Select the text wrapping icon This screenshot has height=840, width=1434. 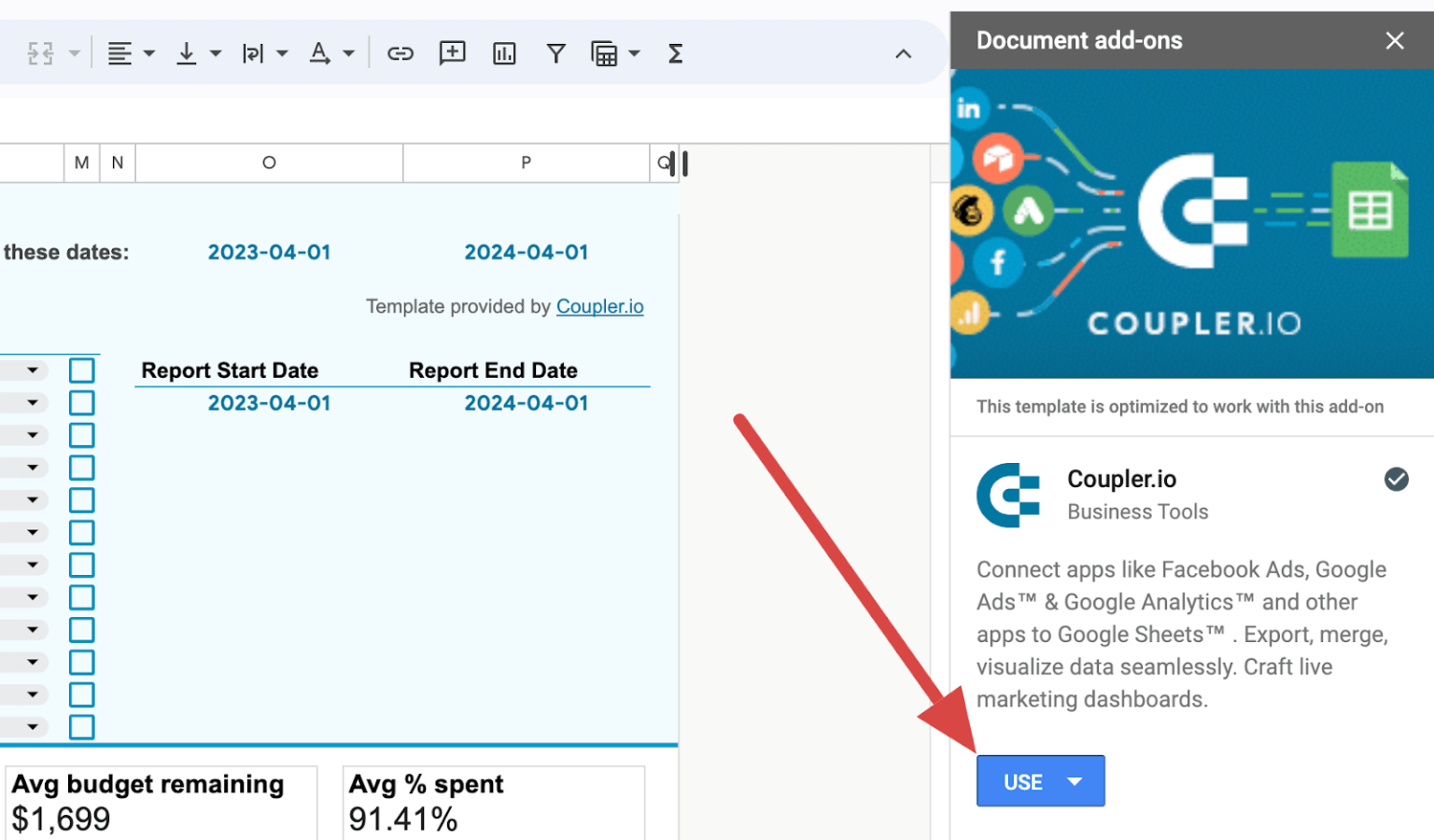[253, 53]
